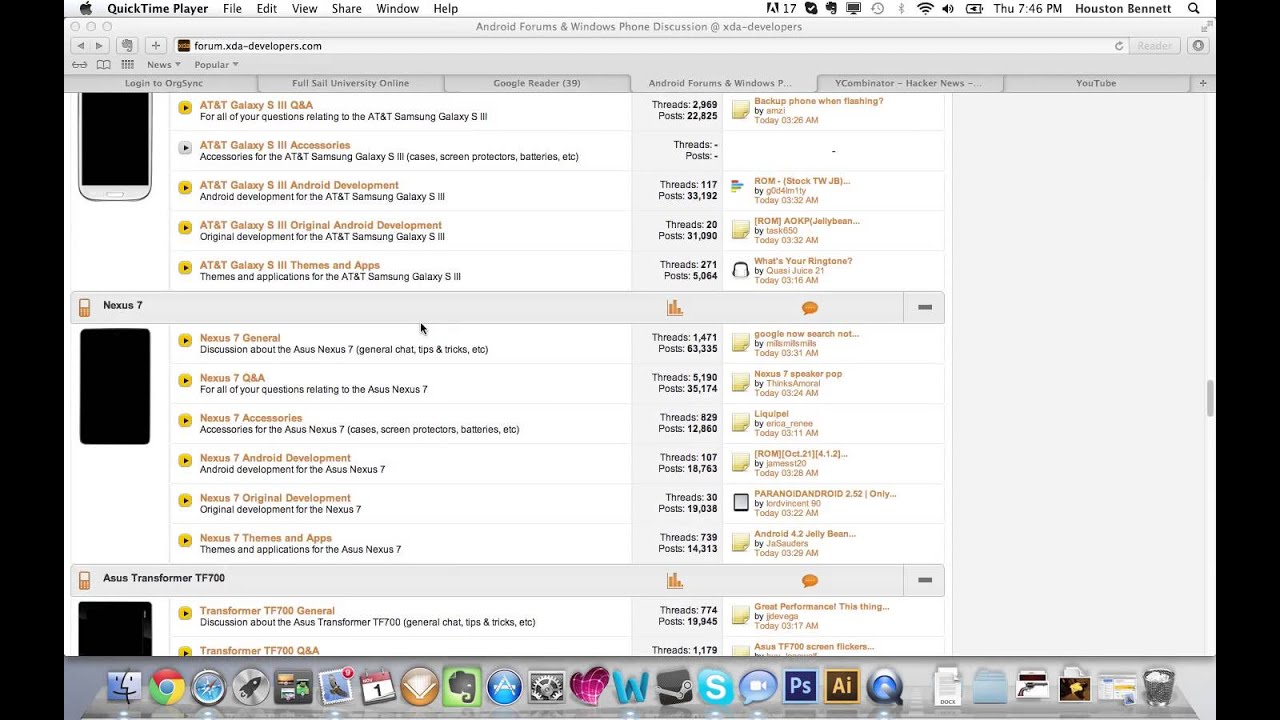Image resolution: width=1280 pixels, height=720 pixels.
Task: Click the Nexus 7 section orange speech-bubble icon
Action: pyautogui.click(x=810, y=308)
